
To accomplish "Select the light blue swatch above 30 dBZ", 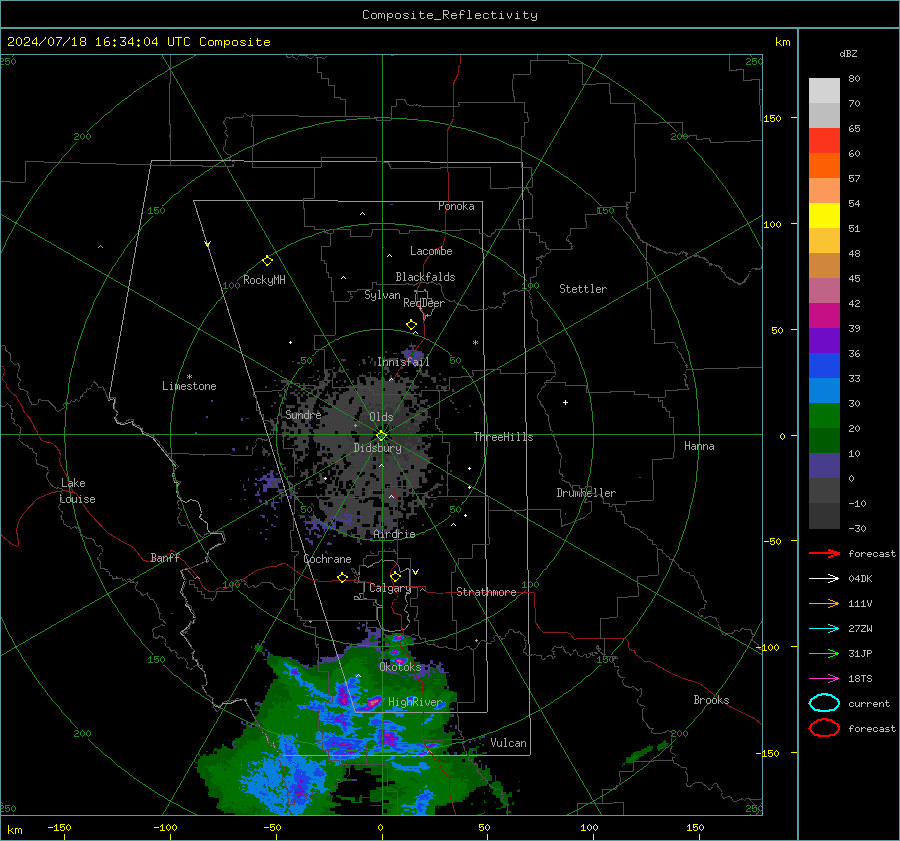I will coord(824,390).
